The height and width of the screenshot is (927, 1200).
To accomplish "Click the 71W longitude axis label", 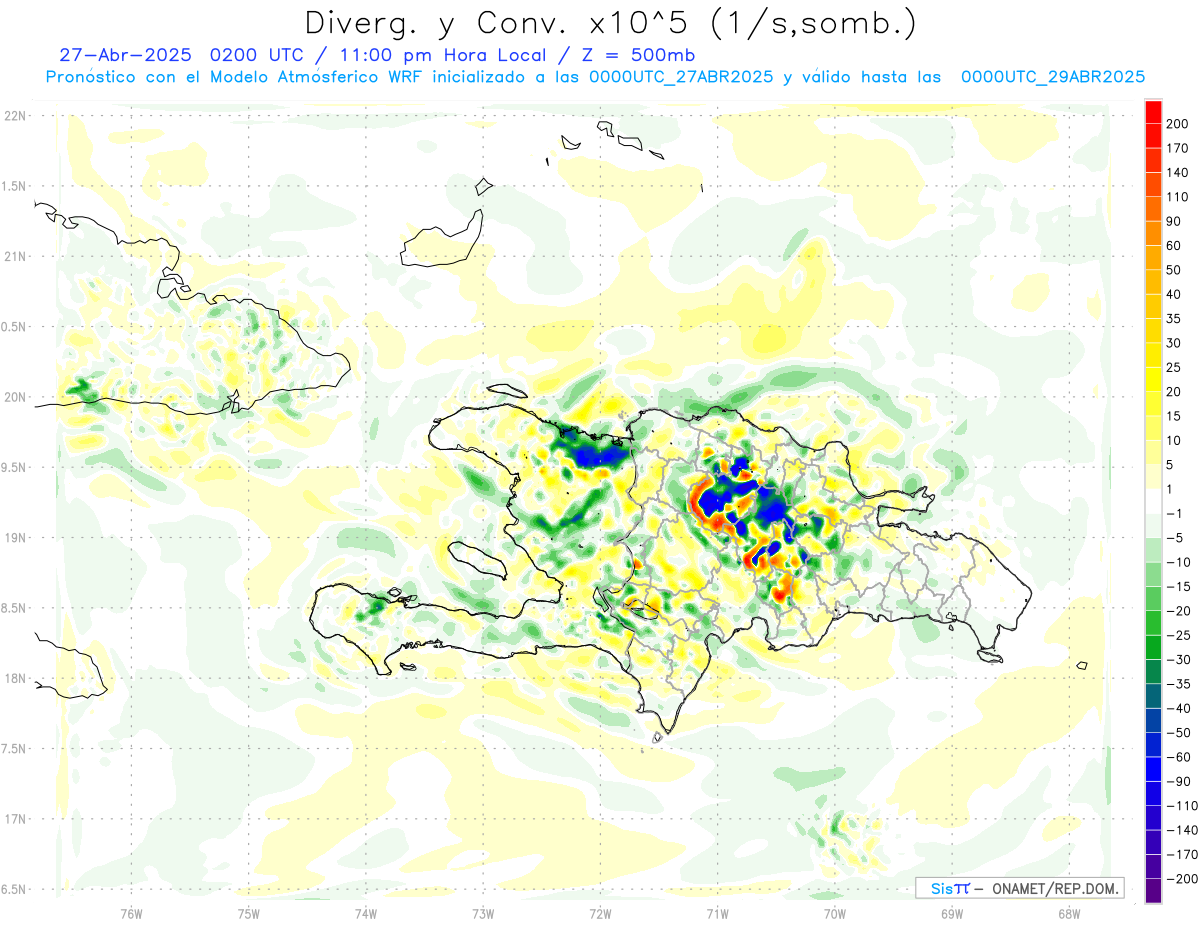I will [x=717, y=913].
